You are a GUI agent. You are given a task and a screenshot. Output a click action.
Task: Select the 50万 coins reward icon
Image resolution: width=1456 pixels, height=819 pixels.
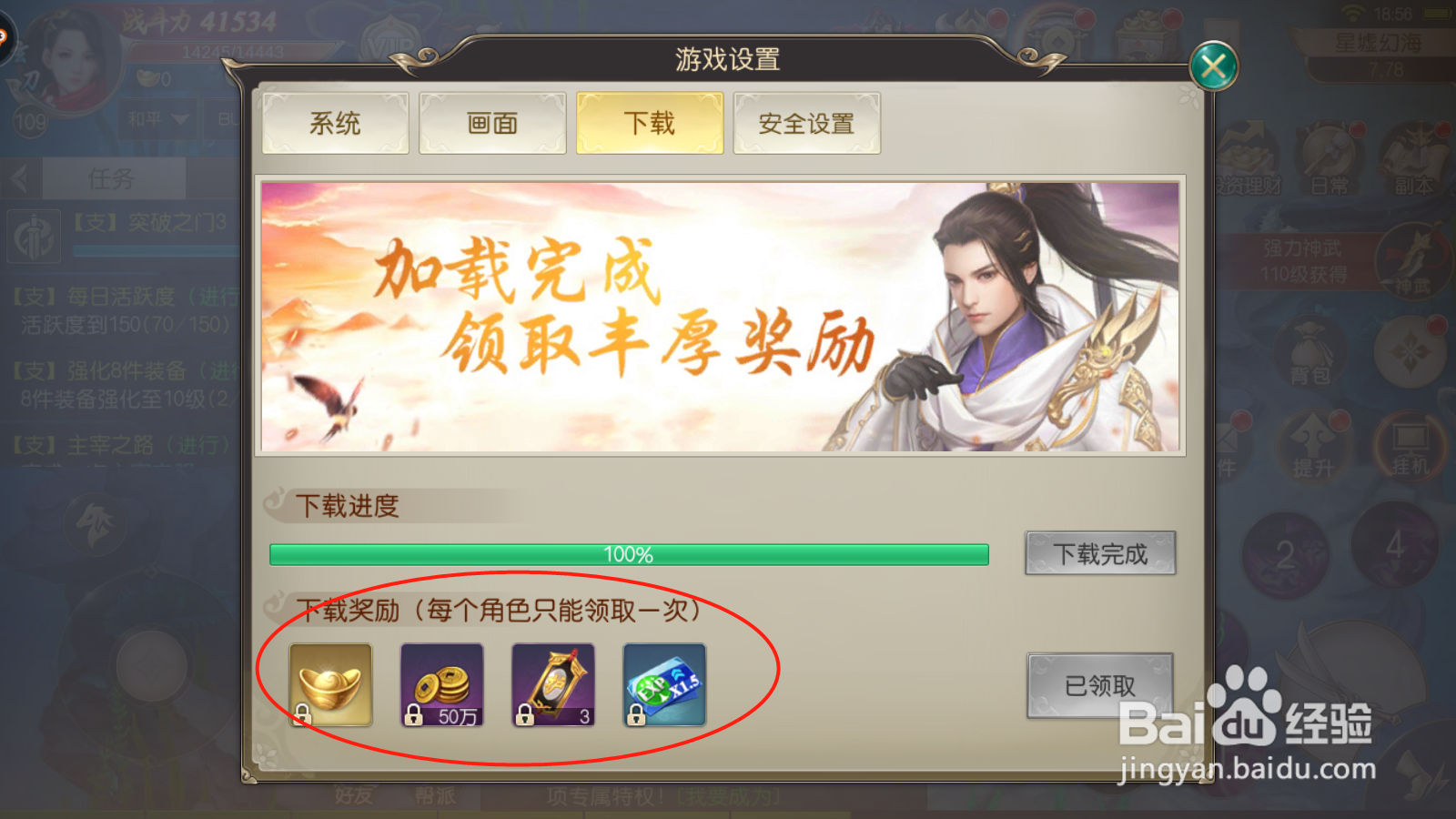pyautogui.click(x=442, y=684)
